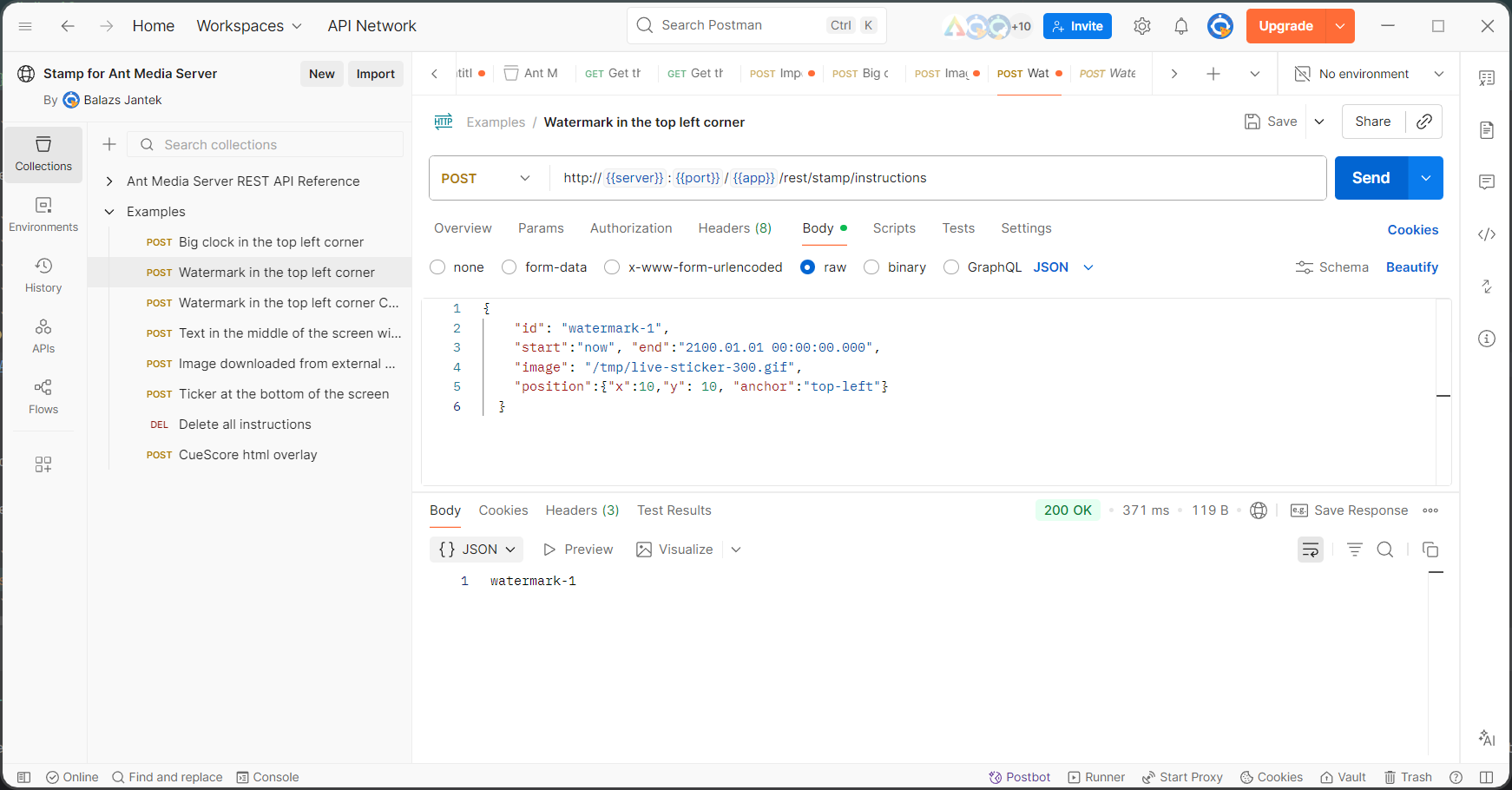Open the CueScore html overlay request
The height and width of the screenshot is (790, 1512).
tap(250, 455)
